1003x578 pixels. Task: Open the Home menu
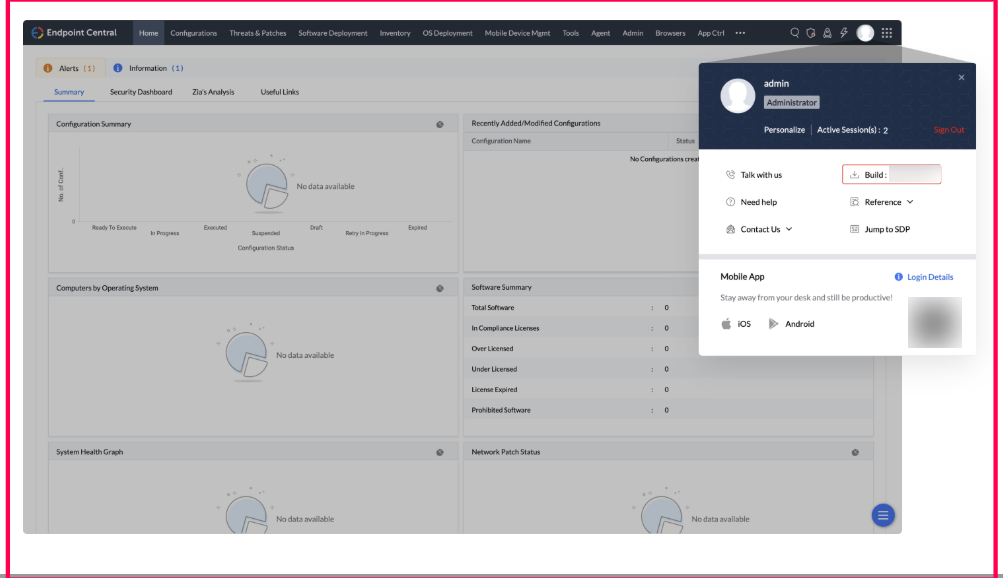coord(148,33)
